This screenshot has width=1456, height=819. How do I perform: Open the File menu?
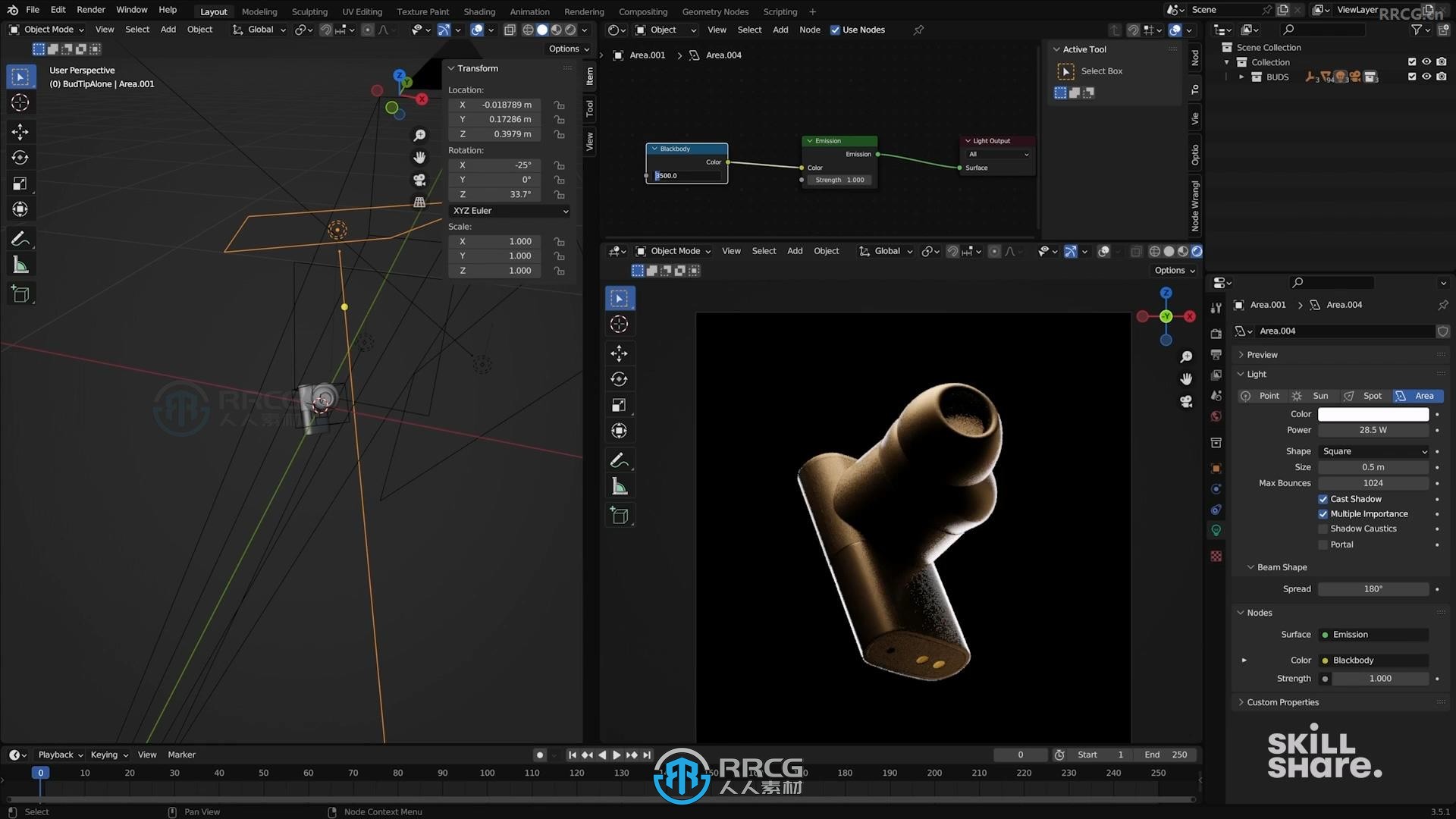point(33,10)
